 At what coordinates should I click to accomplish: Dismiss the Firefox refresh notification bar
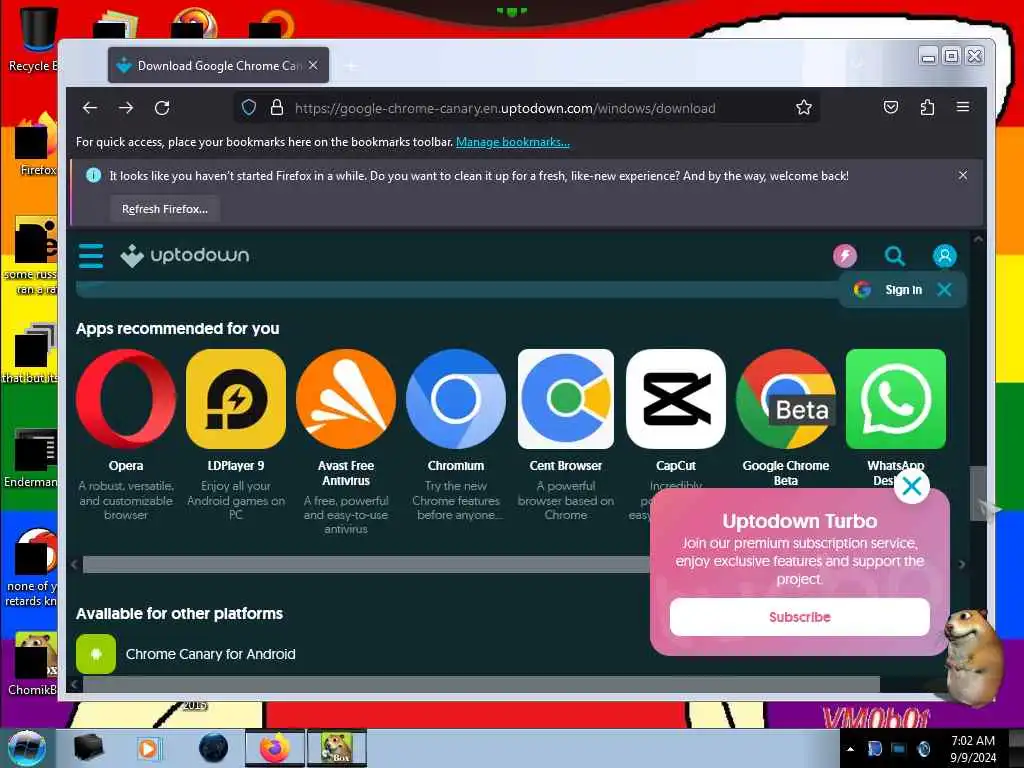(963, 175)
